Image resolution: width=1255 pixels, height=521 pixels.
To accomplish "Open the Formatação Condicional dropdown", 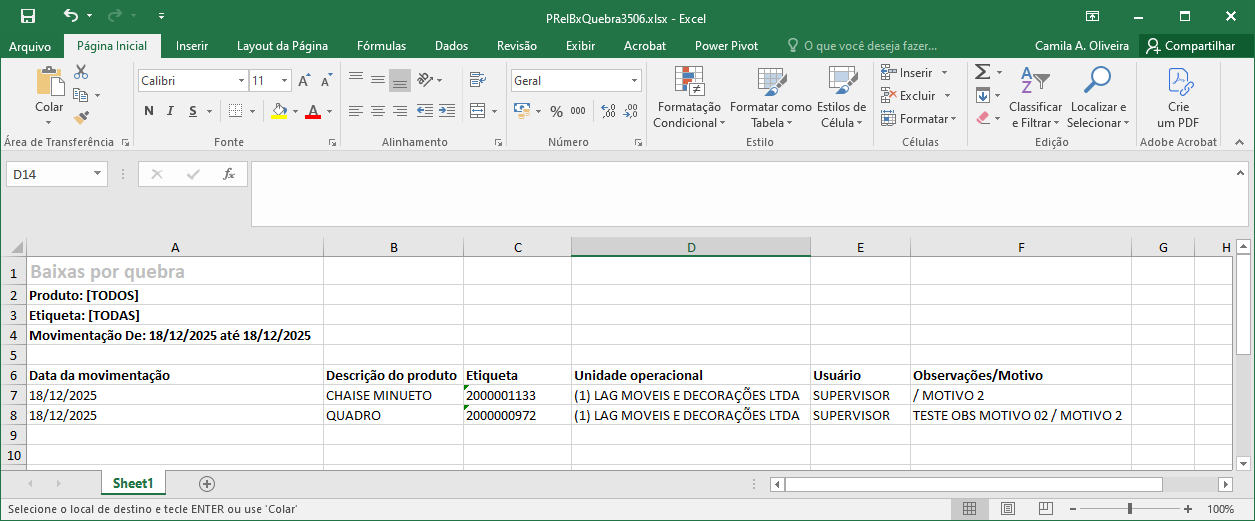I will coord(688,100).
